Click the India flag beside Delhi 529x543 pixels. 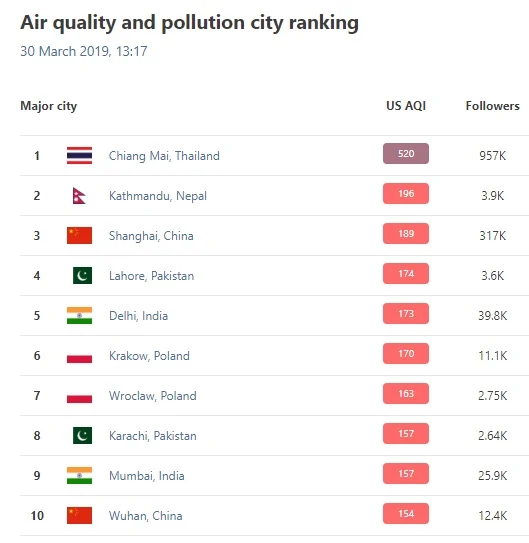pos(79,315)
